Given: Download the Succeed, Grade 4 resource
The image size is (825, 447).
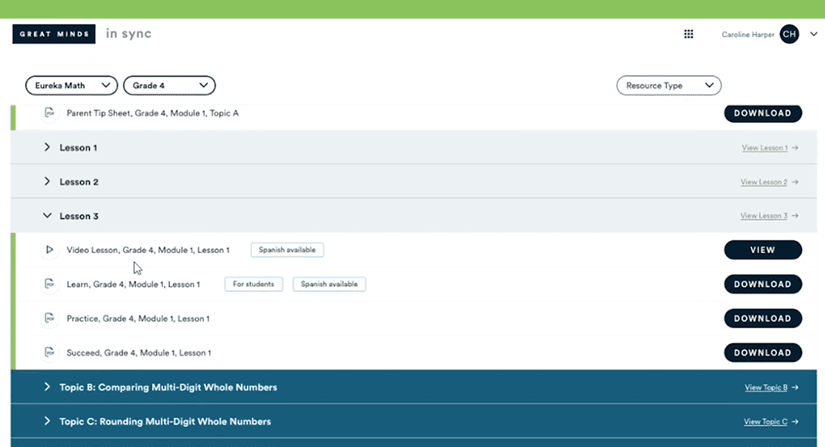Looking at the screenshot, I should [763, 352].
